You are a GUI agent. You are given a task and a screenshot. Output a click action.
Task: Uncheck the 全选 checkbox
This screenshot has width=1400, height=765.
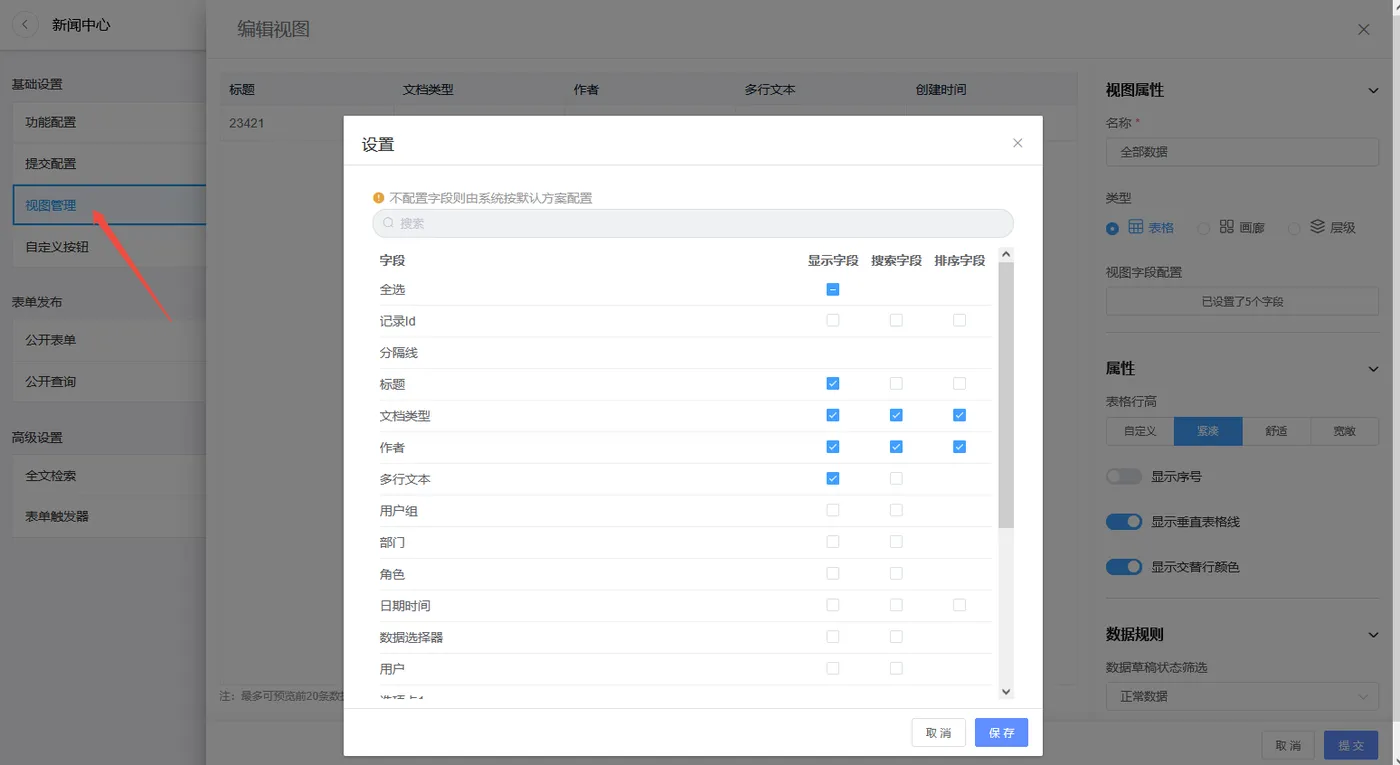click(x=832, y=289)
